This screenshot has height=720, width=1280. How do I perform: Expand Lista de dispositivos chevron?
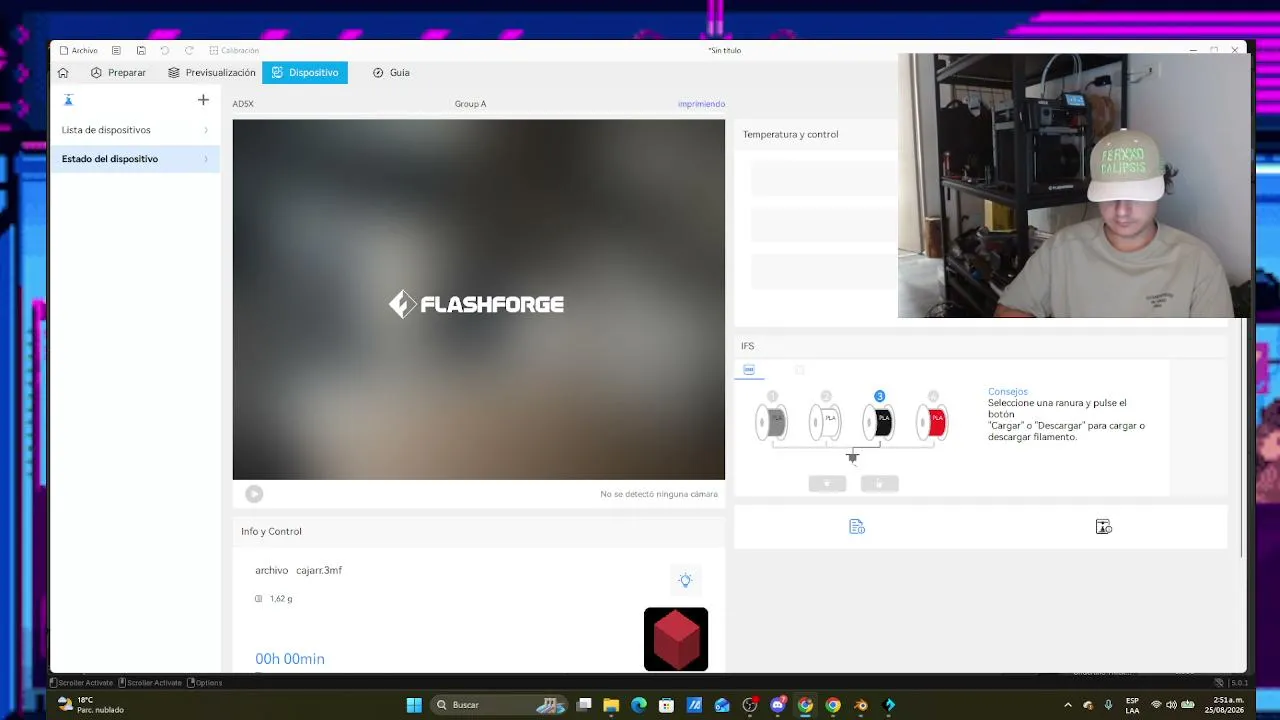[x=206, y=130]
